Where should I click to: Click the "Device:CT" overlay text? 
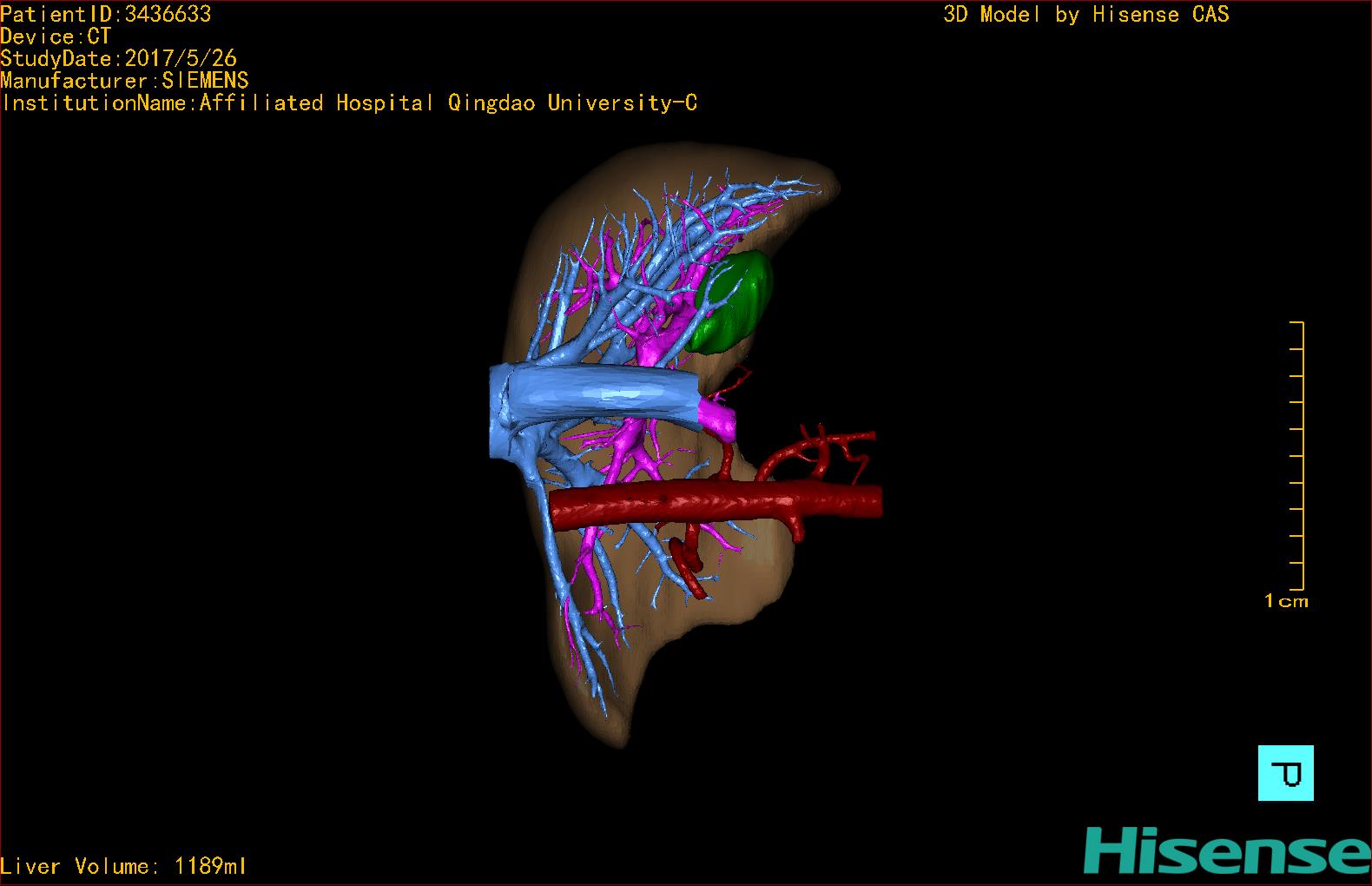coord(56,36)
